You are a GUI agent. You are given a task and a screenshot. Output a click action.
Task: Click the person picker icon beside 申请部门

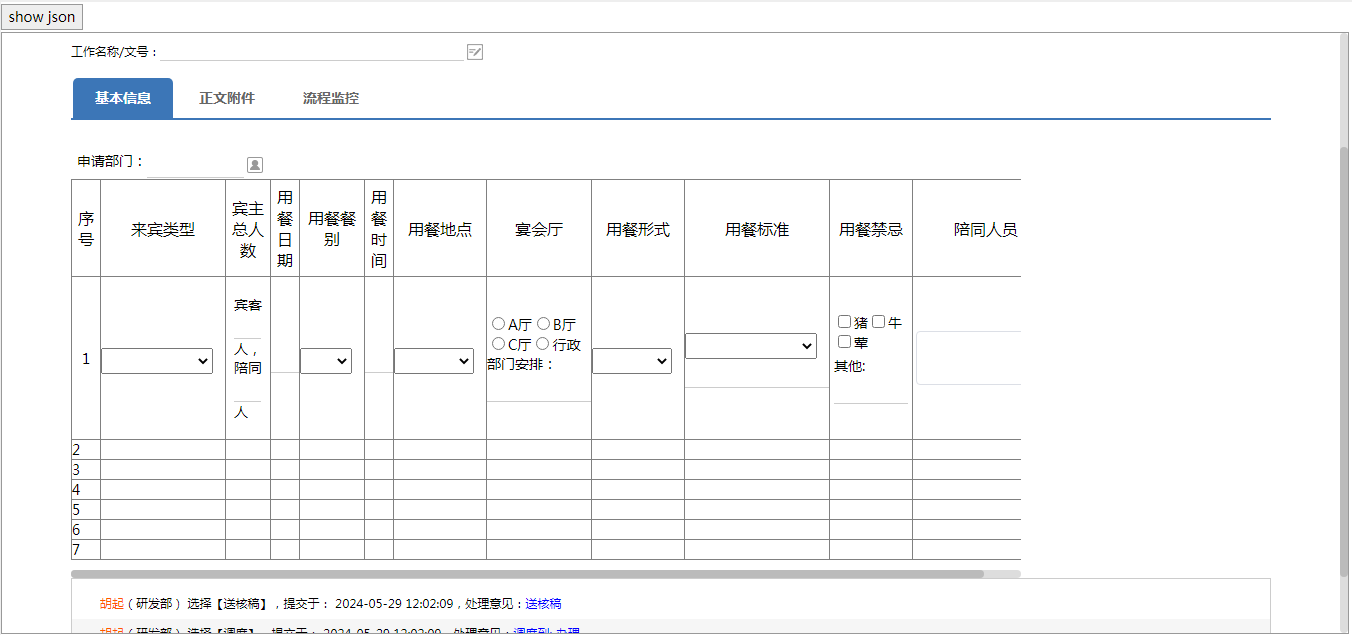pos(255,165)
